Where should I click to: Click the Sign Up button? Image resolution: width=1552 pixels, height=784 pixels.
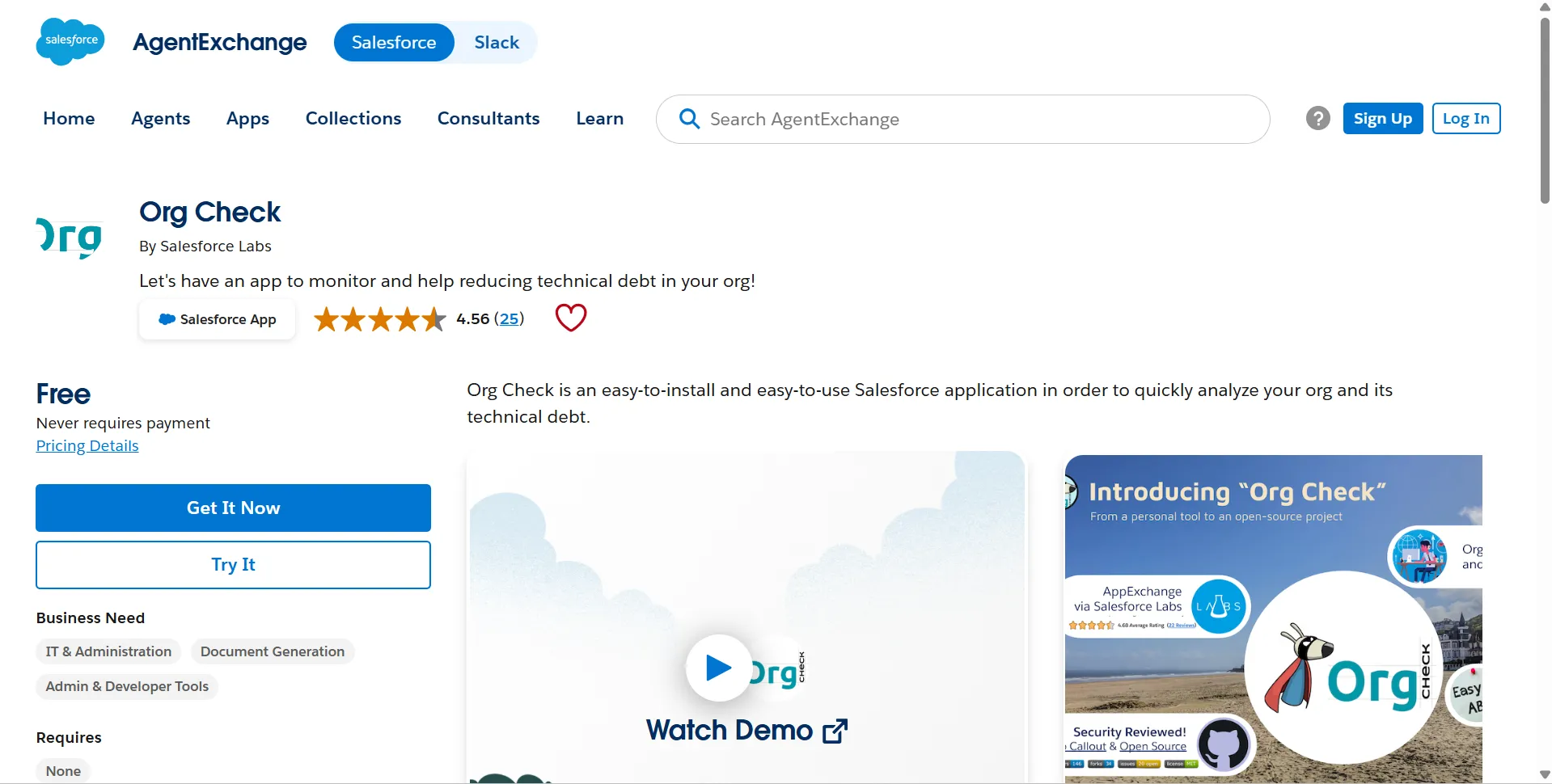1383,119
